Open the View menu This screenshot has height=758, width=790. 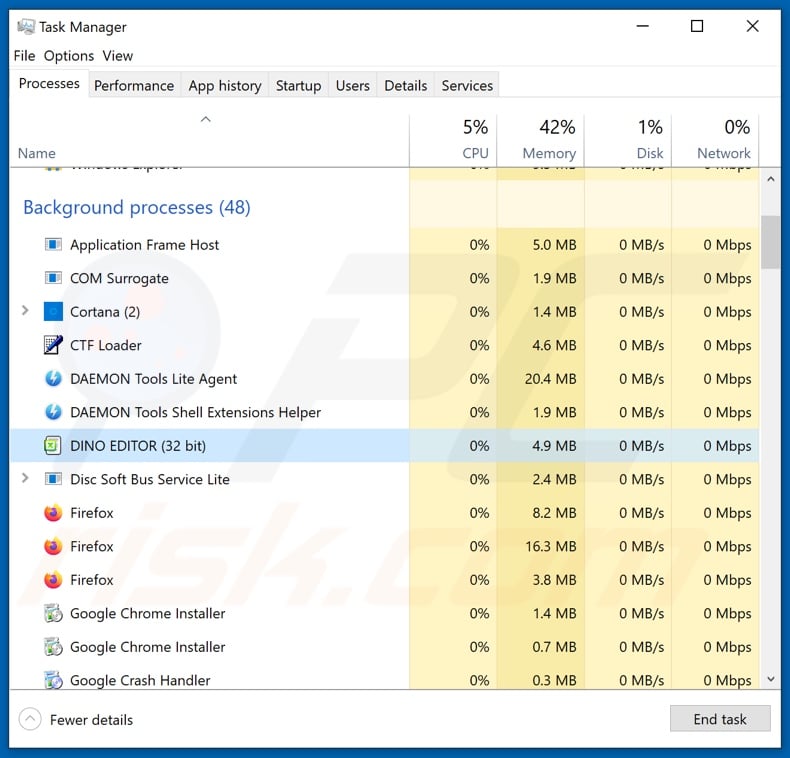point(118,55)
